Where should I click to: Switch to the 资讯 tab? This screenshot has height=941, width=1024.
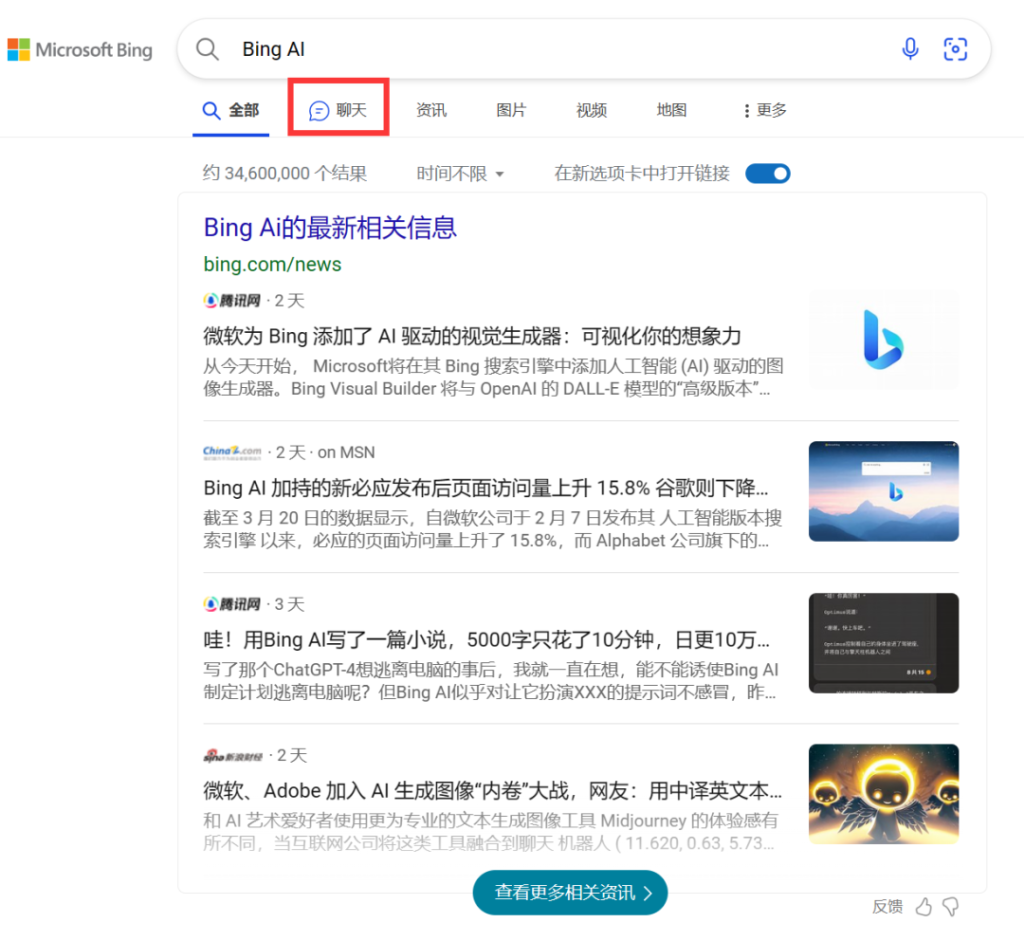[x=431, y=110]
